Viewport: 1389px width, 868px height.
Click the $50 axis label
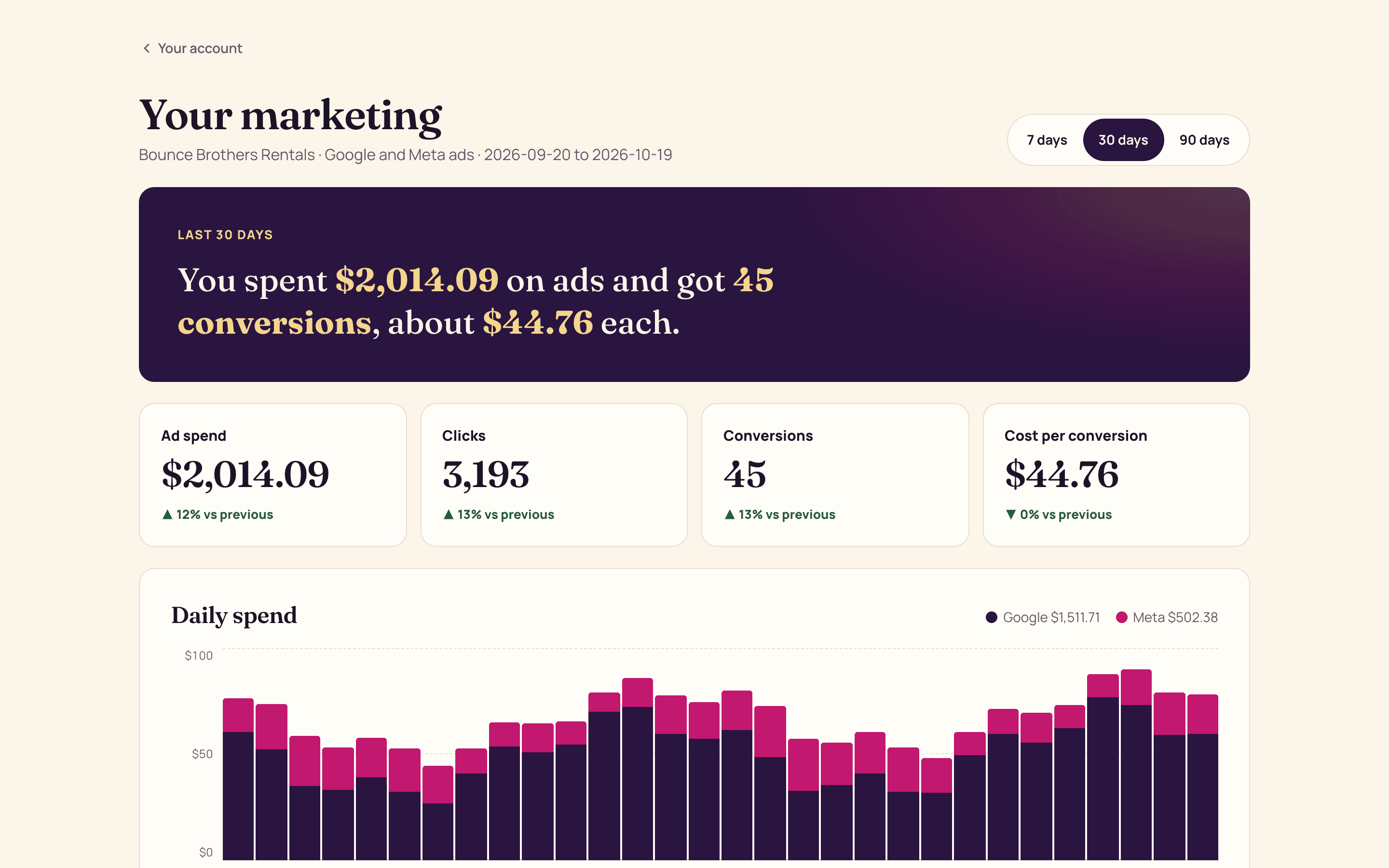[202, 754]
